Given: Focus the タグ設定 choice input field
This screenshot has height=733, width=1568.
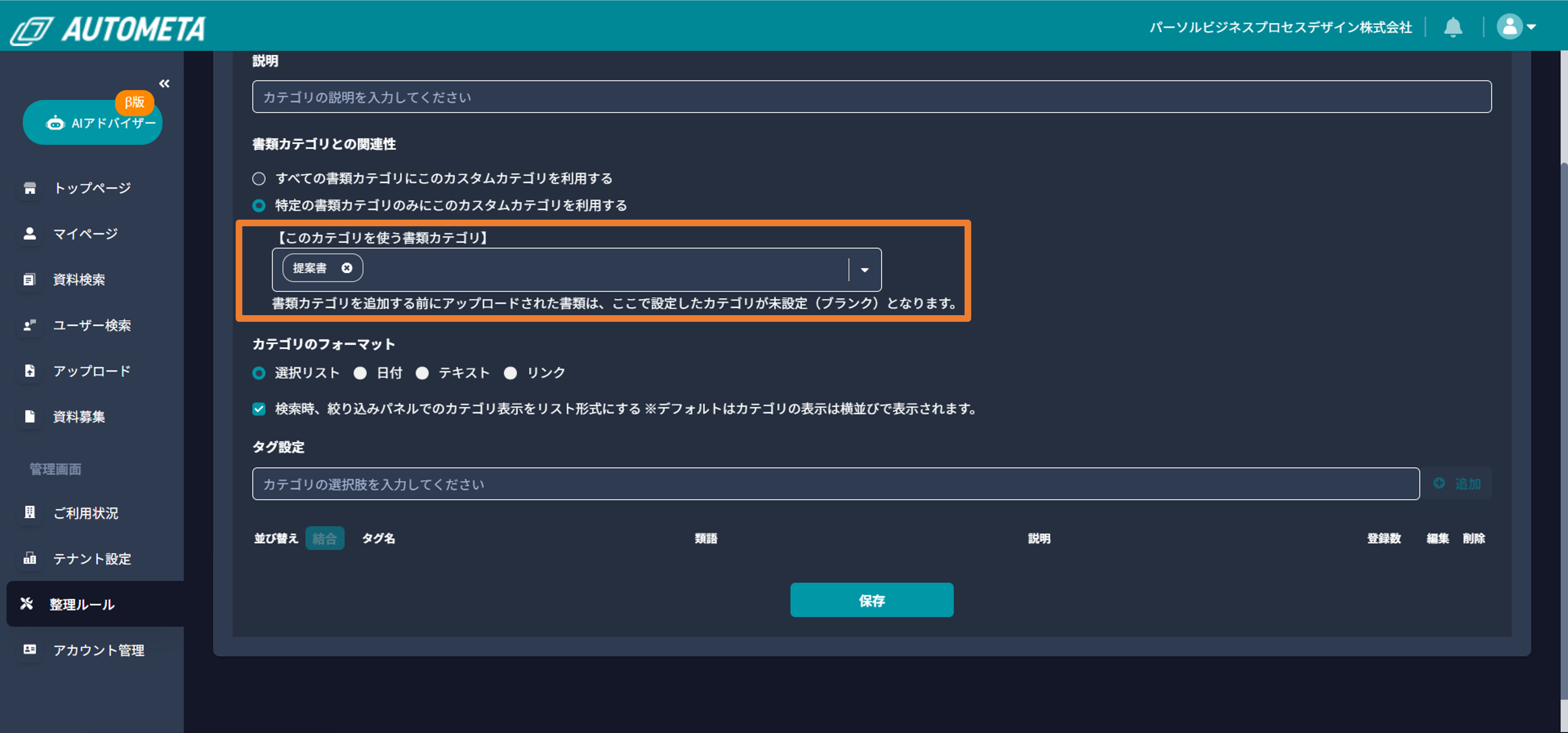Looking at the screenshot, I should click(x=836, y=484).
